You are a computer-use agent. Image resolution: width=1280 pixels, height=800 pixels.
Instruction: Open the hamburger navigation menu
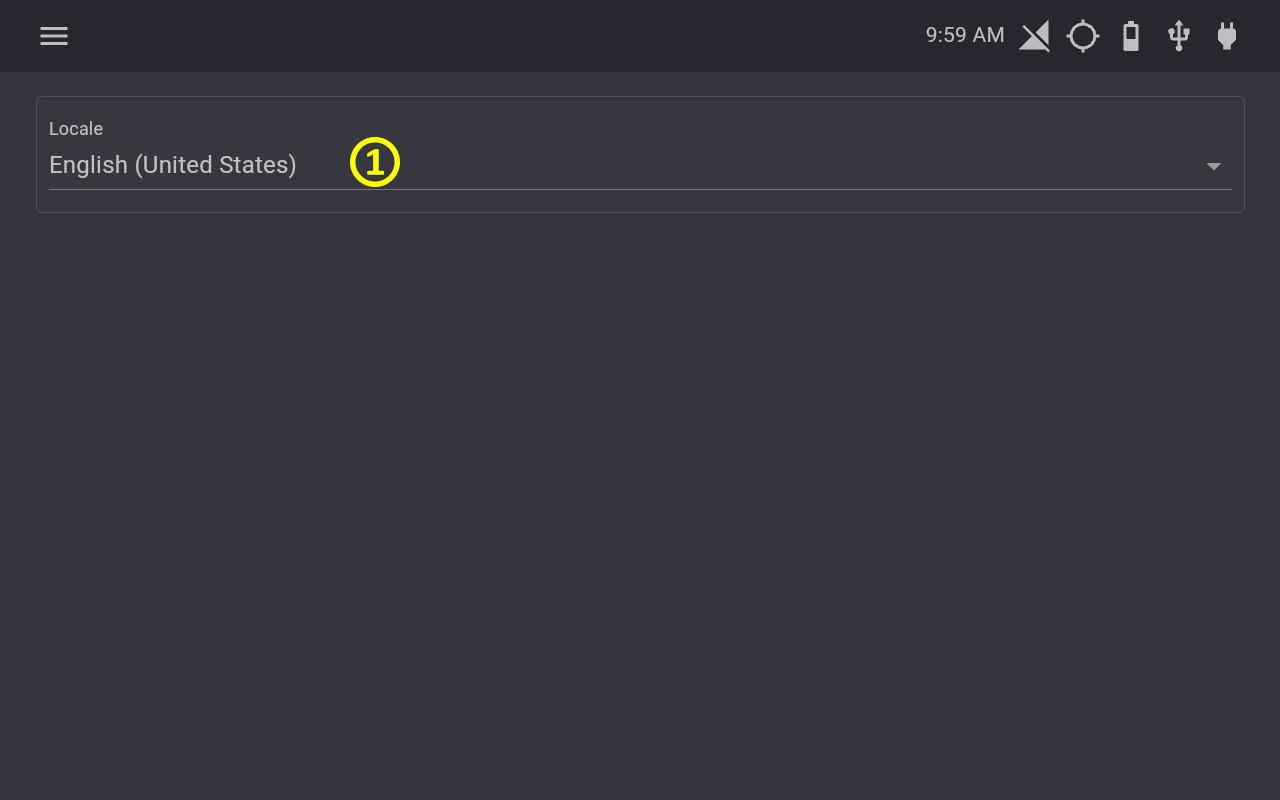[x=54, y=36]
